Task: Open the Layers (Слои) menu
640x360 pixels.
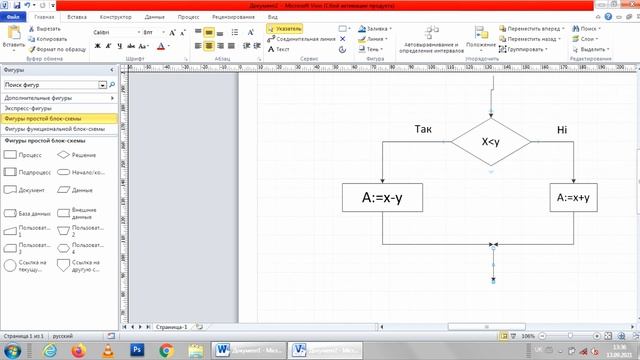Action: (x=585, y=39)
